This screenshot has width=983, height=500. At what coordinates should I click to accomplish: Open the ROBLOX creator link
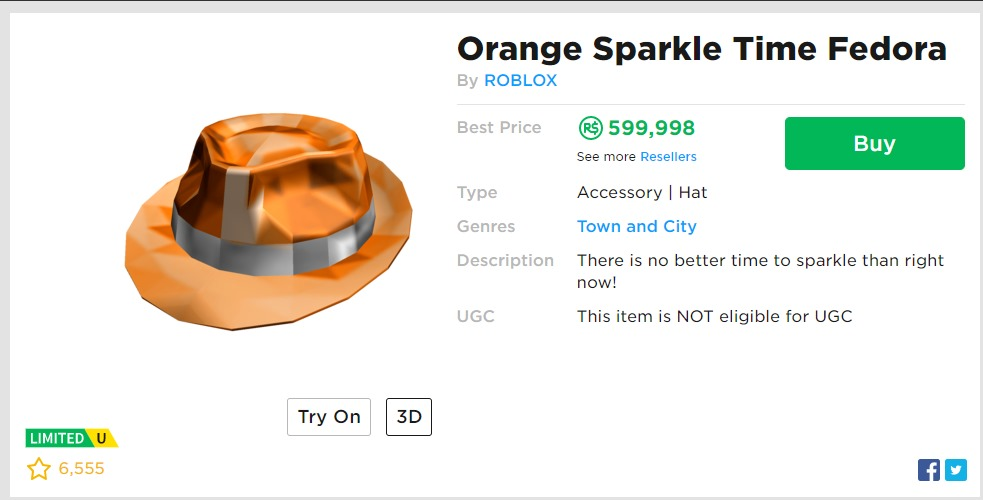(520, 81)
